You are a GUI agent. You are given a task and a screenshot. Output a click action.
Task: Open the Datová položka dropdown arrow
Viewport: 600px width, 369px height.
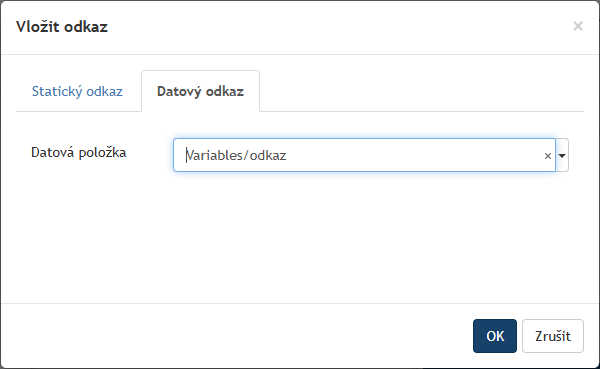562,155
